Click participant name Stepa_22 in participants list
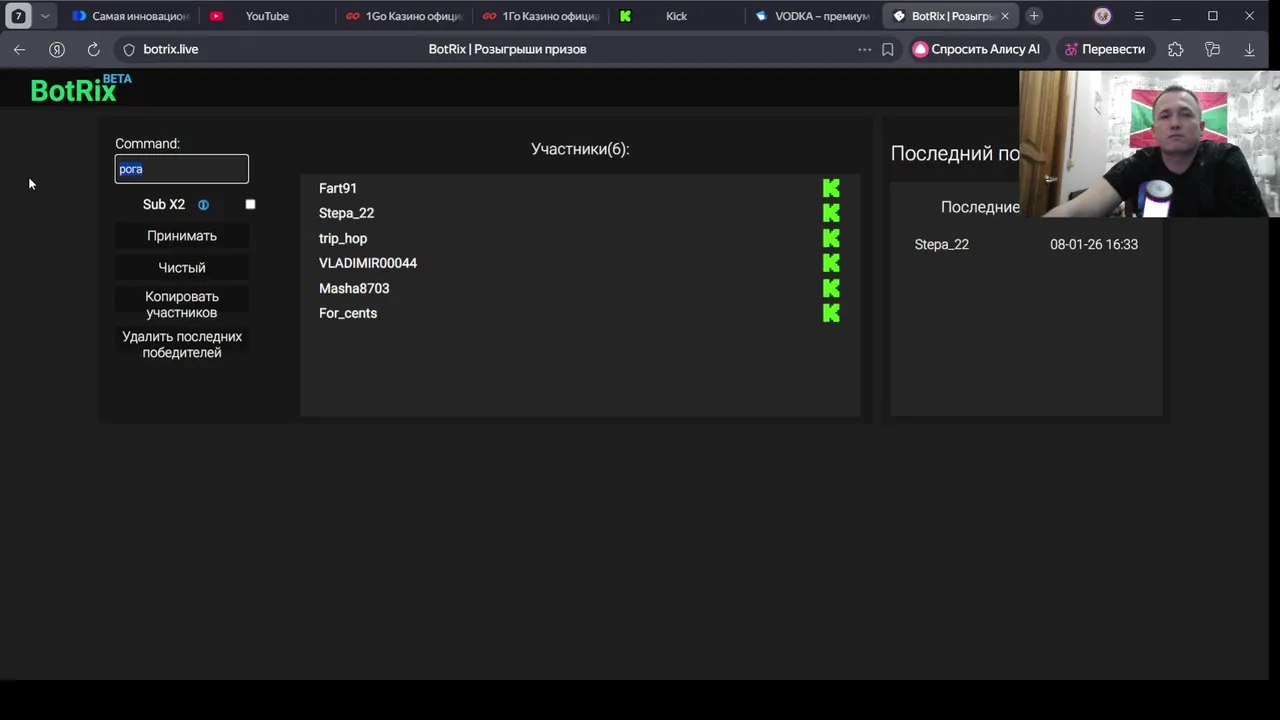1280x720 pixels. (x=346, y=213)
